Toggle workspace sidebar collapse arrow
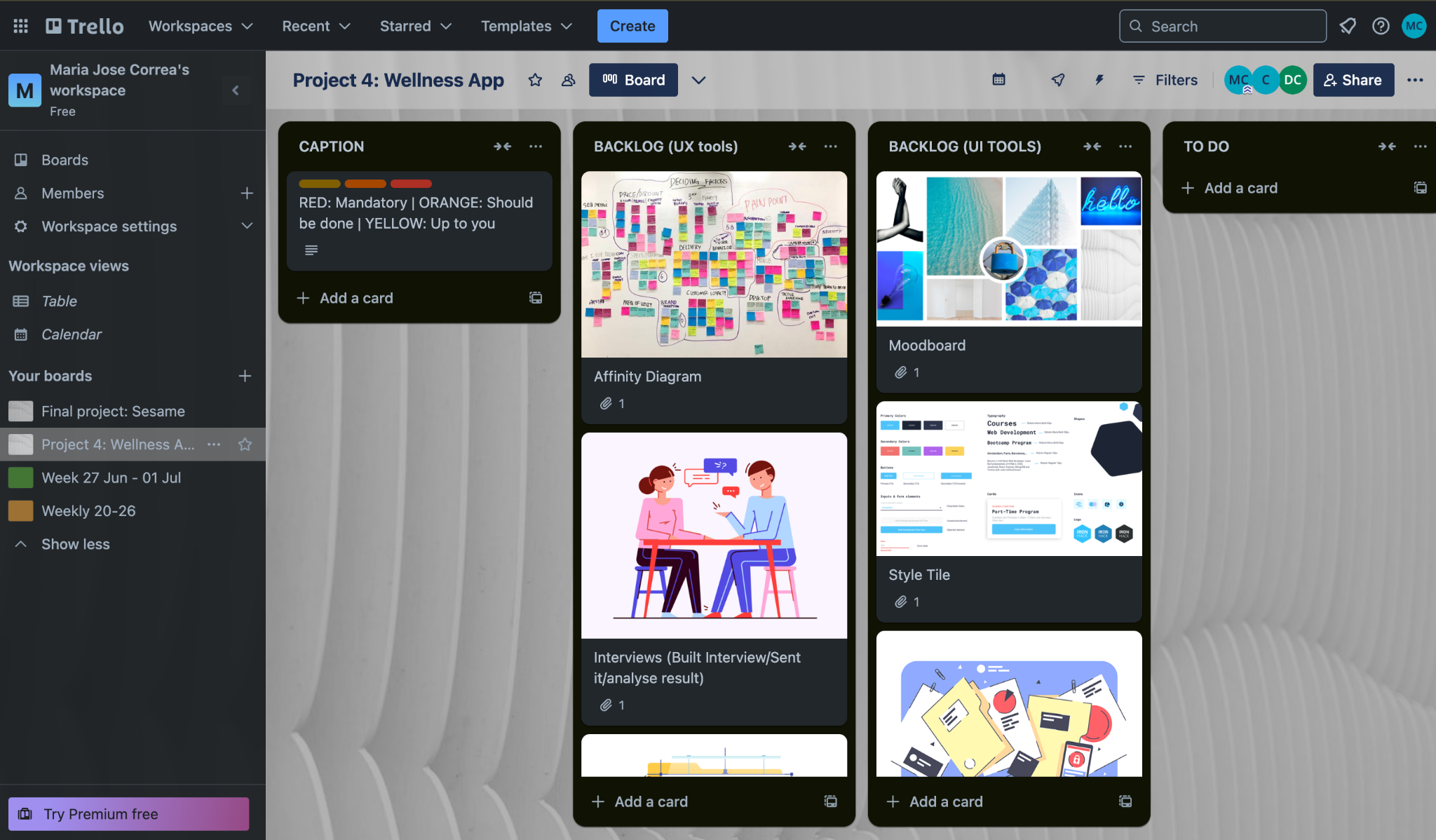1436x840 pixels. 234,90
